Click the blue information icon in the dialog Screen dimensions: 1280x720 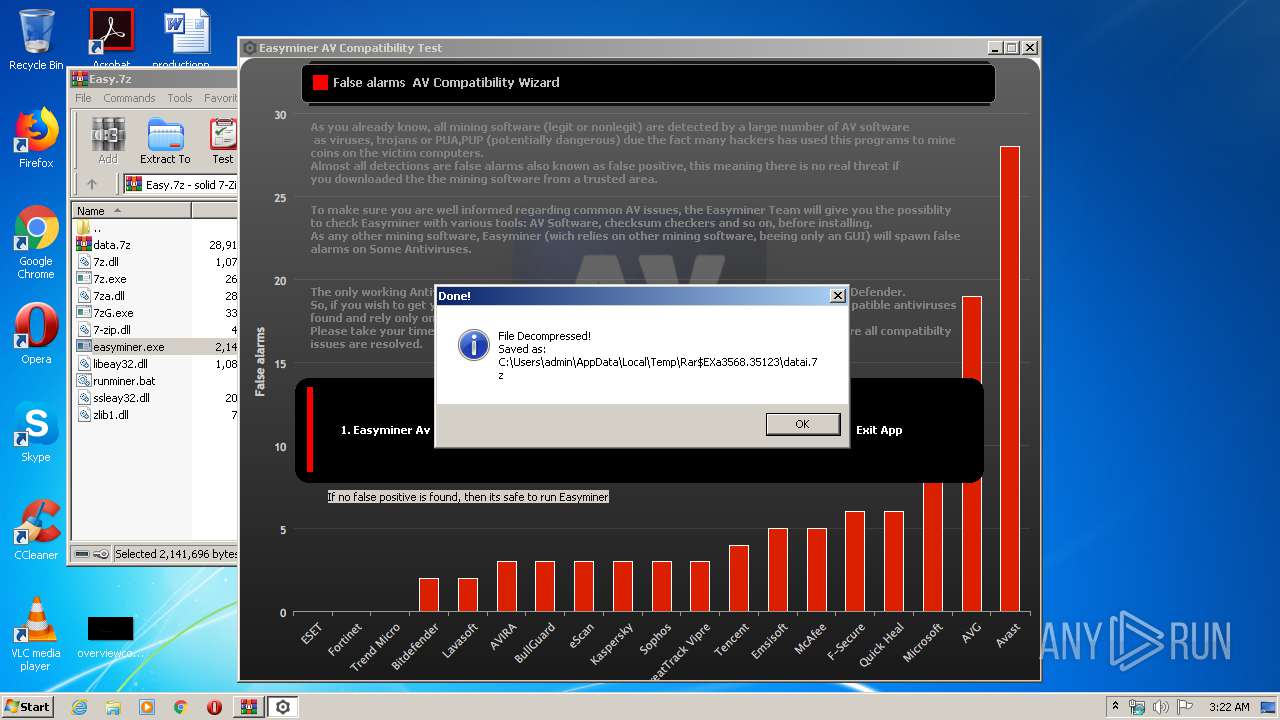tap(473, 344)
